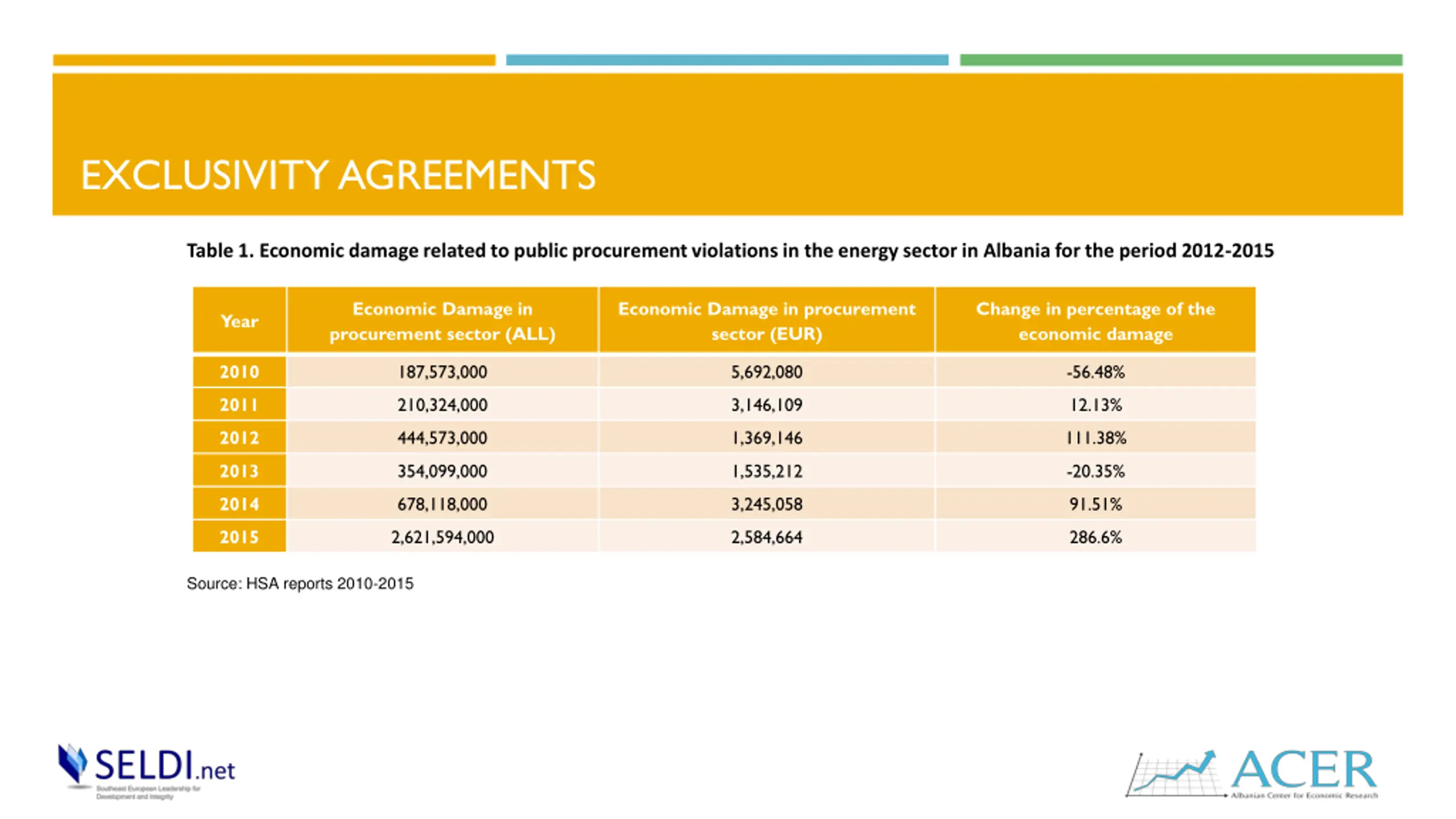Click the Southeast European Leadership tagline
Image resolution: width=1456 pixels, height=819 pixels.
click(x=148, y=793)
